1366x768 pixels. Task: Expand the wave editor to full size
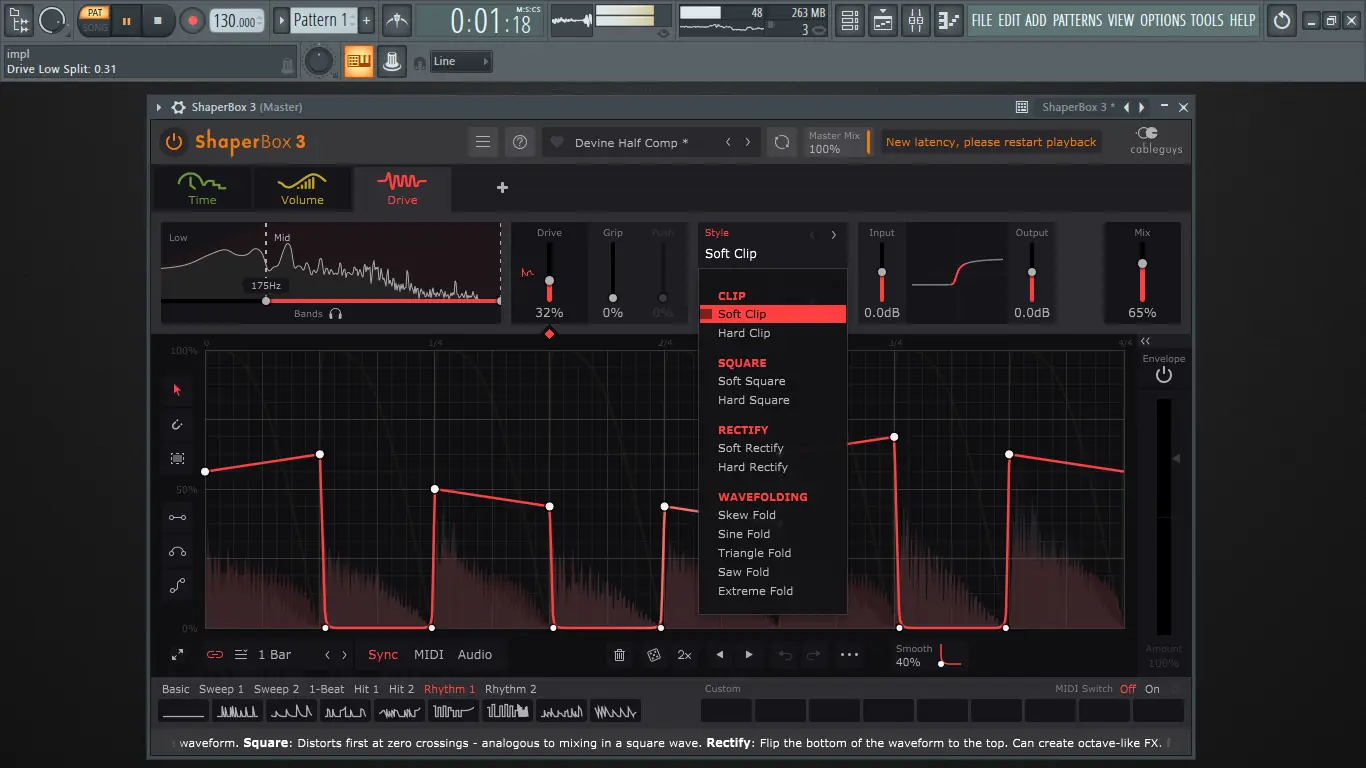click(177, 655)
